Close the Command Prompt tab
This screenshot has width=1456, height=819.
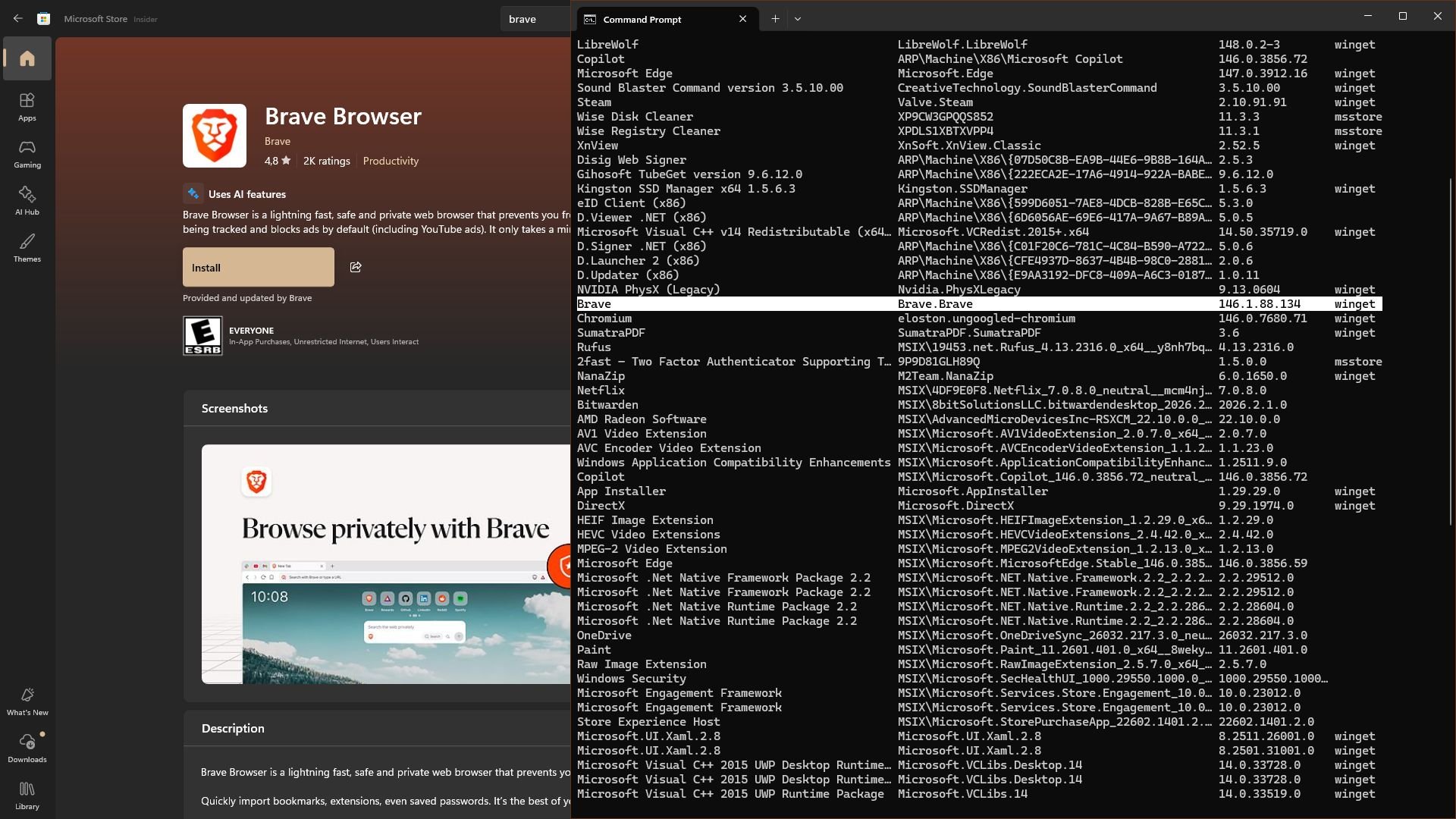coord(742,19)
